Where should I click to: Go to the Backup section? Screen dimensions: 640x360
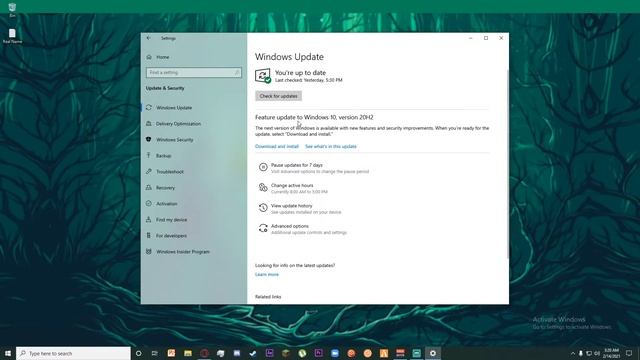(x=163, y=156)
